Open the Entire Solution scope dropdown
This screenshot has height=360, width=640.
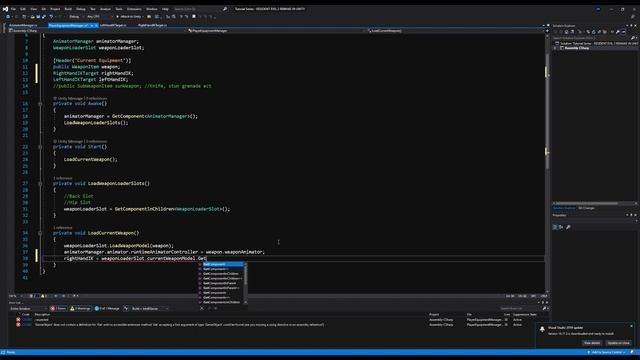29,309
